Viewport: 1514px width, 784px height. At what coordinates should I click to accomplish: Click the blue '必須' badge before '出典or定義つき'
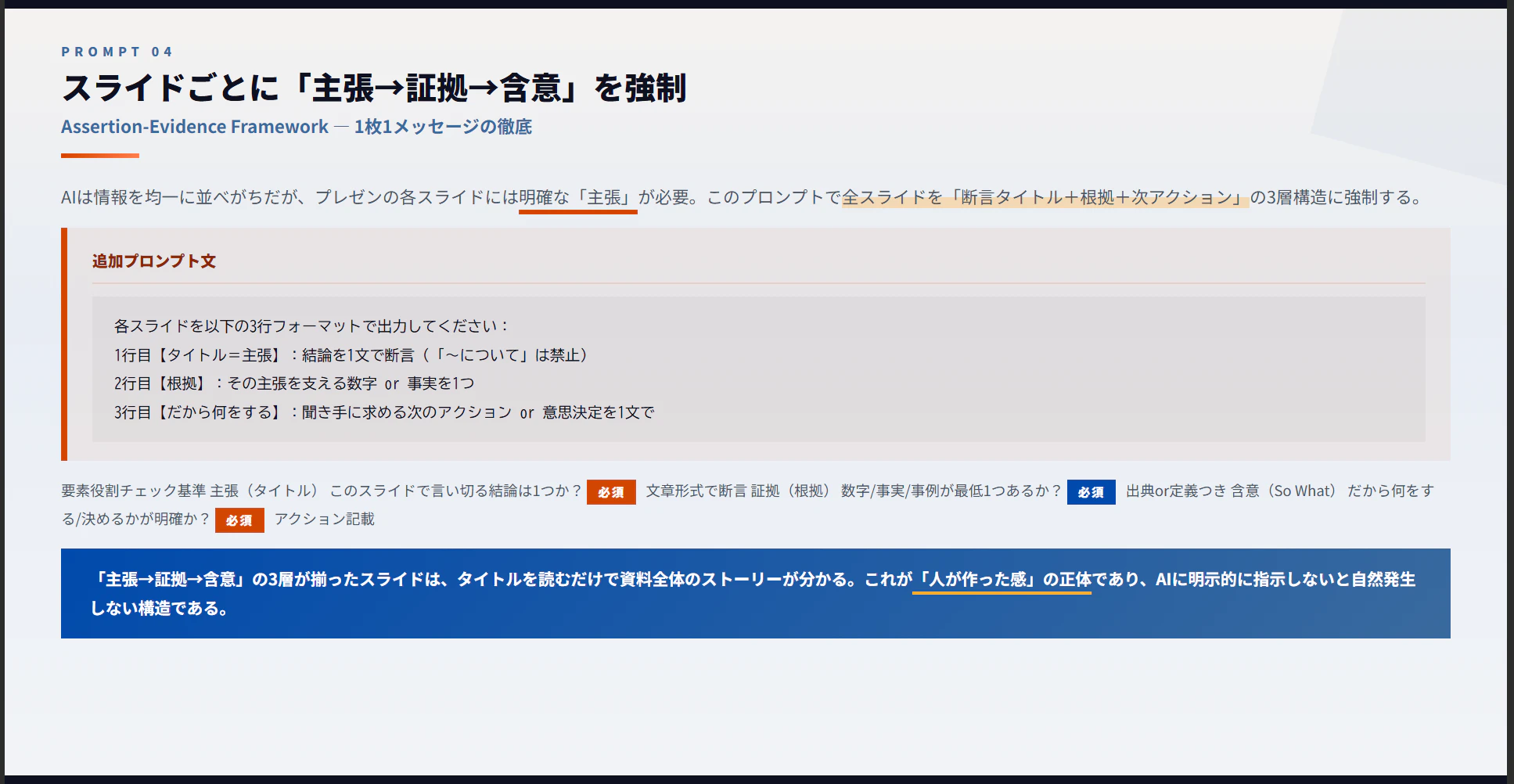click(1091, 492)
